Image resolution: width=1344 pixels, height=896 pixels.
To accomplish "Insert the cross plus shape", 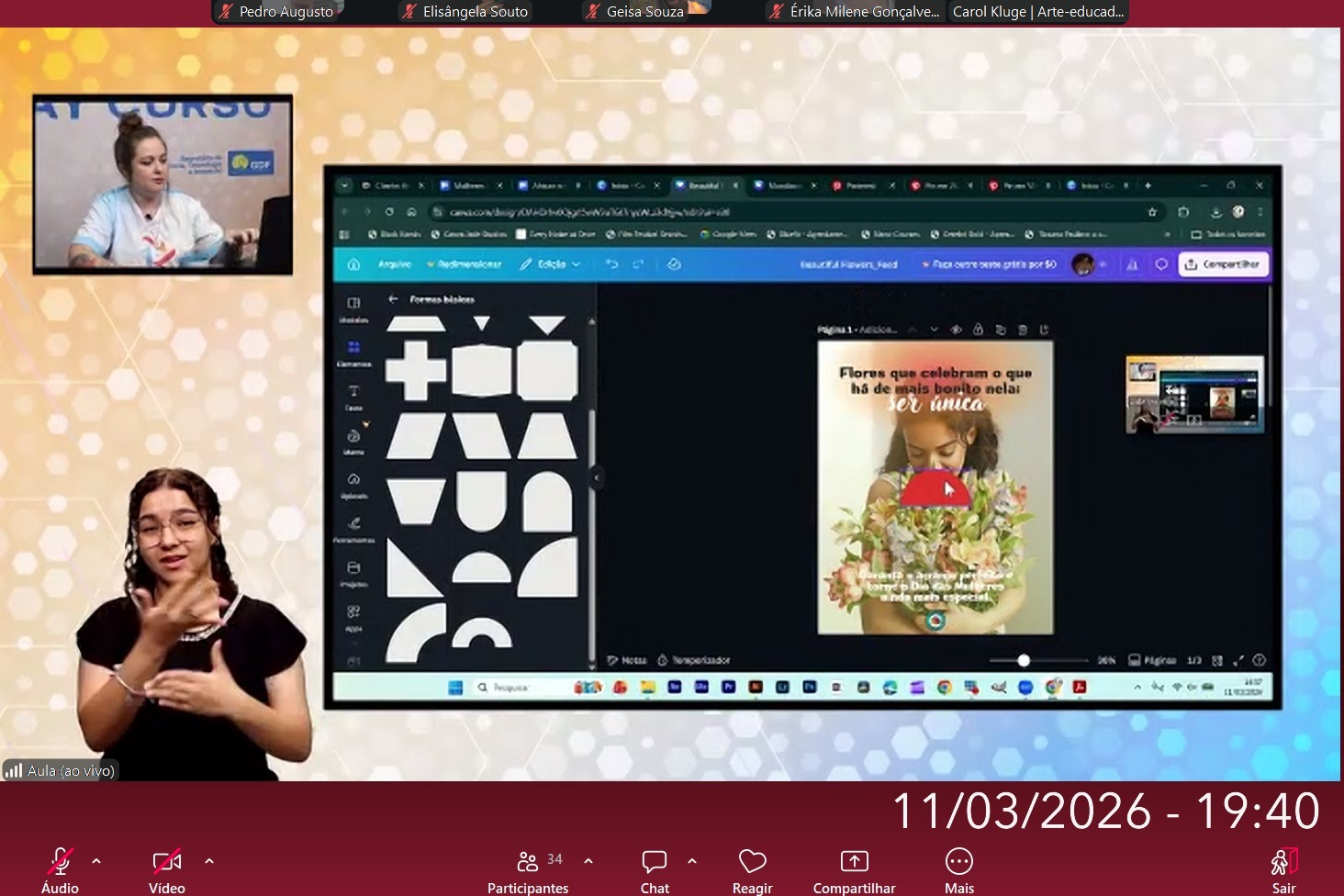I will 416,371.
